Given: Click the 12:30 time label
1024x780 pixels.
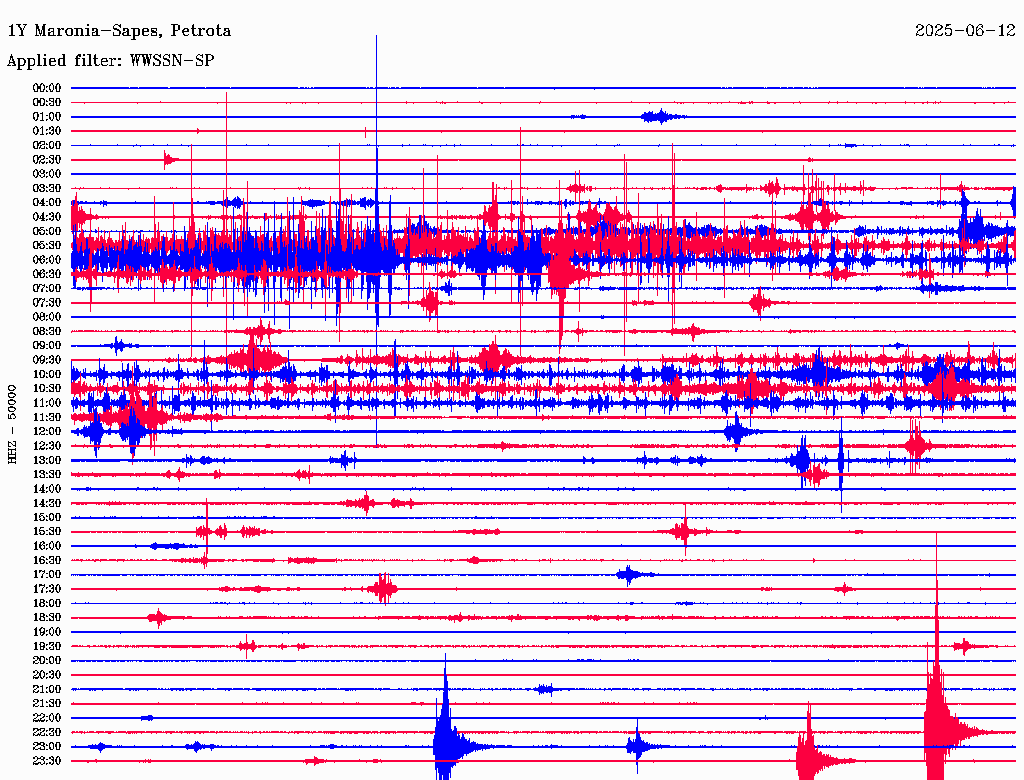Looking at the screenshot, I should [47, 446].
